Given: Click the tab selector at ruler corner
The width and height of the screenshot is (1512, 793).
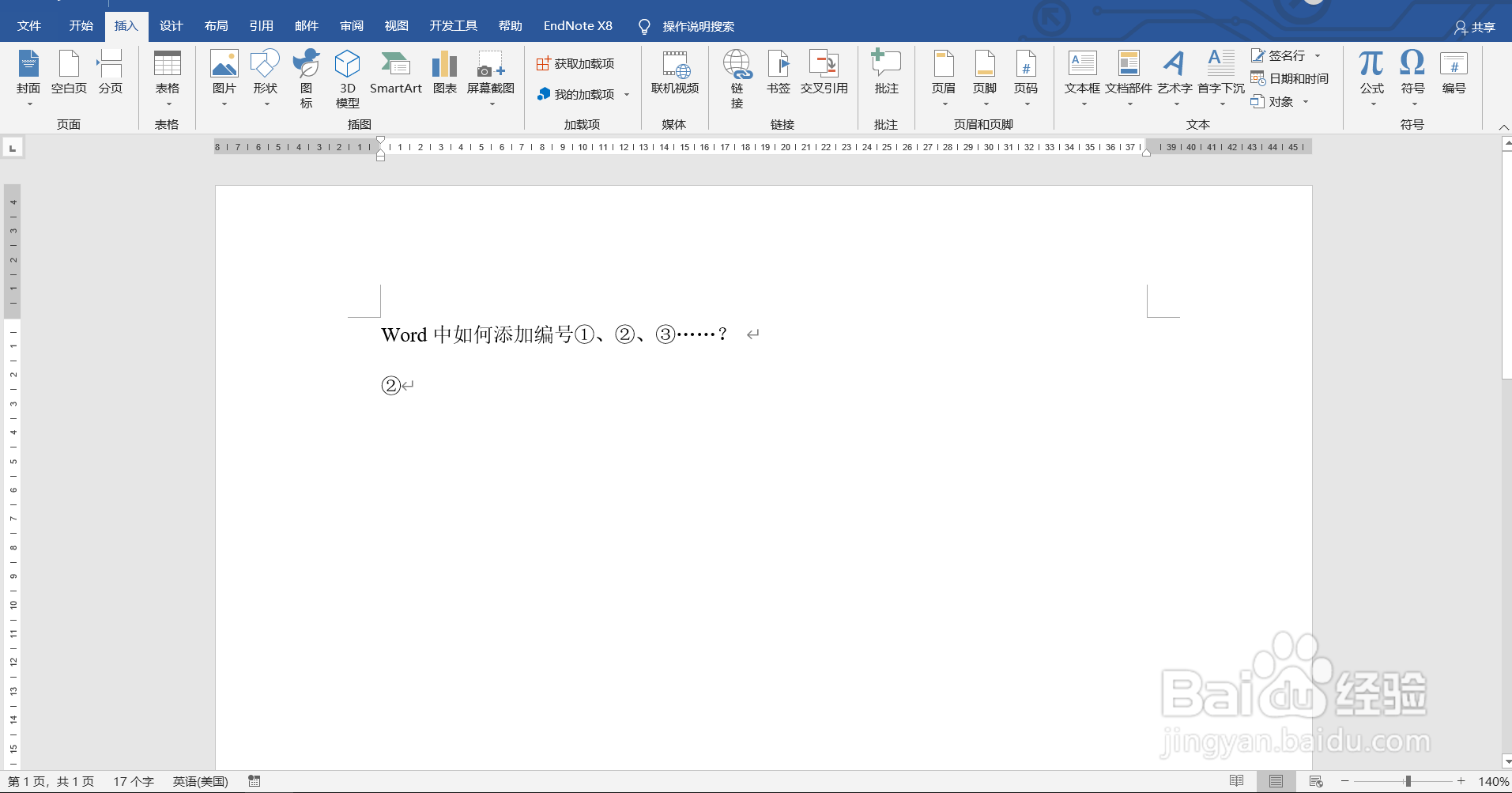Looking at the screenshot, I should (13, 148).
